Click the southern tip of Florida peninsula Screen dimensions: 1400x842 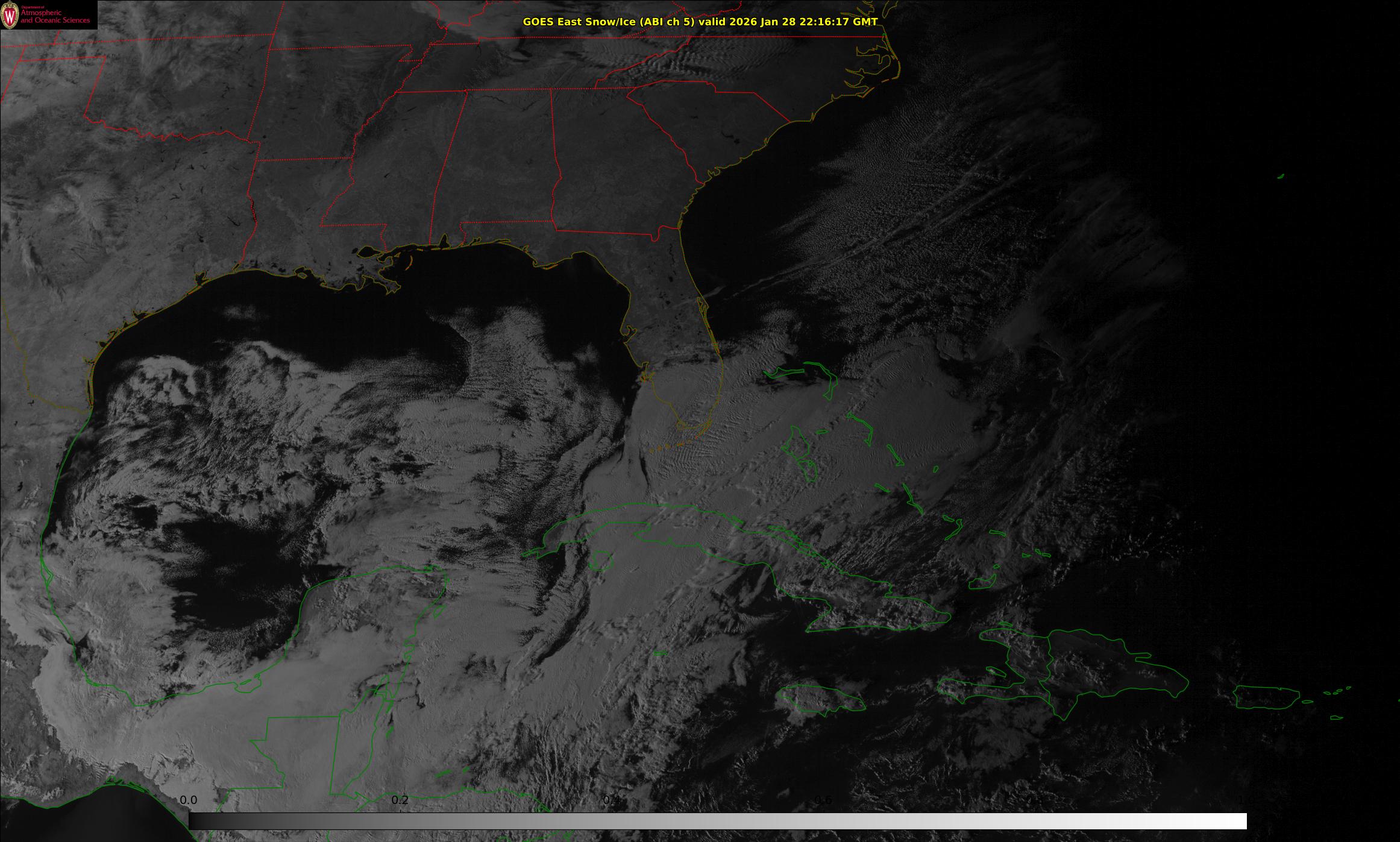coord(684,425)
